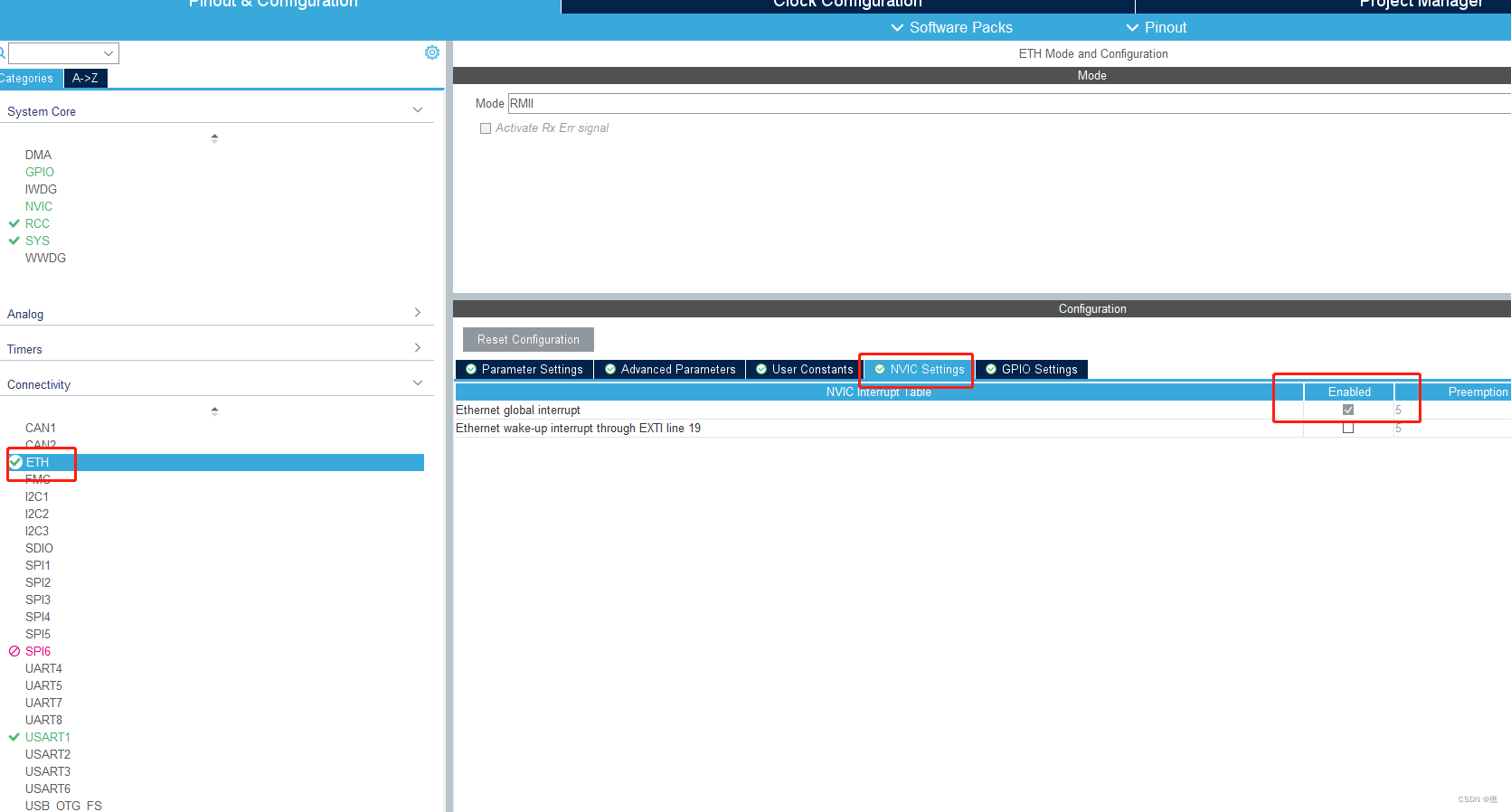Select DMA in System Core list
This screenshot has width=1511, height=812.
pos(38,155)
